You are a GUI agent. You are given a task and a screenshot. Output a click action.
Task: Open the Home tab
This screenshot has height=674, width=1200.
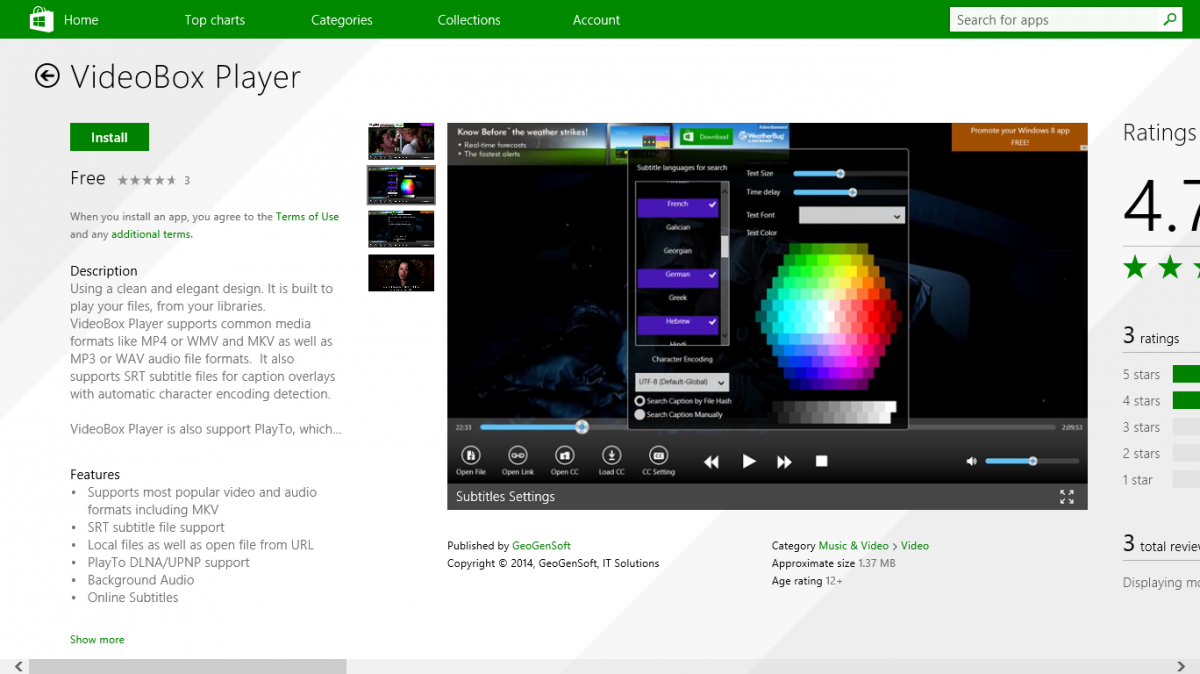pyautogui.click(x=81, y=20)
